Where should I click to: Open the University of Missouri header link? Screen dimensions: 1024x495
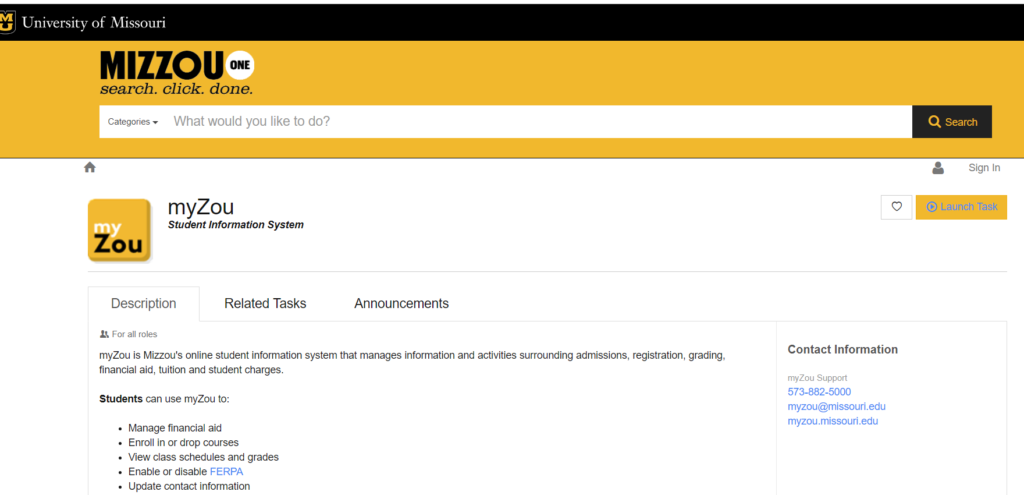(x=93, y=23)
